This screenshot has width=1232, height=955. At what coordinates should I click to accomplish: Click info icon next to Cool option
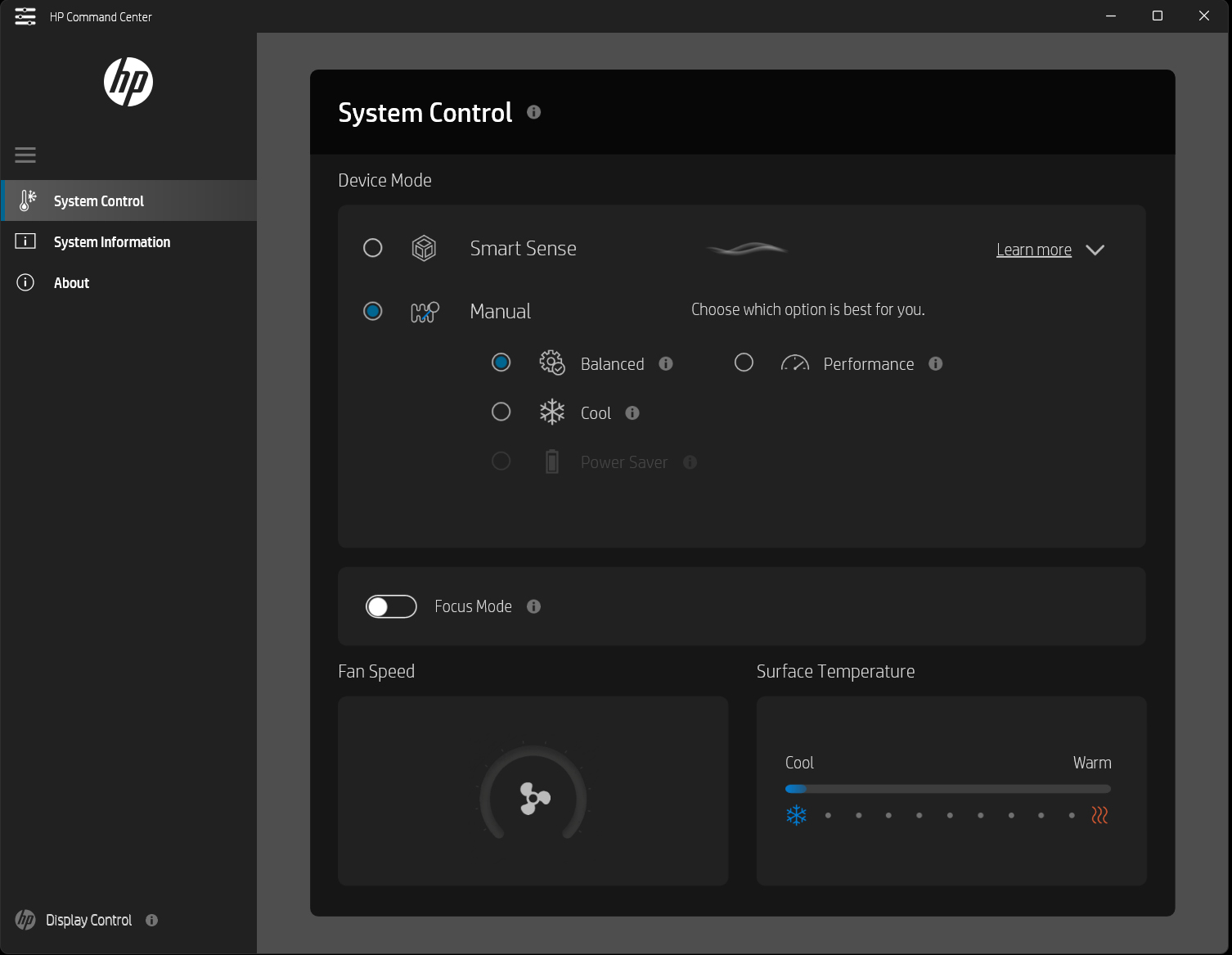tap(632, 412)
